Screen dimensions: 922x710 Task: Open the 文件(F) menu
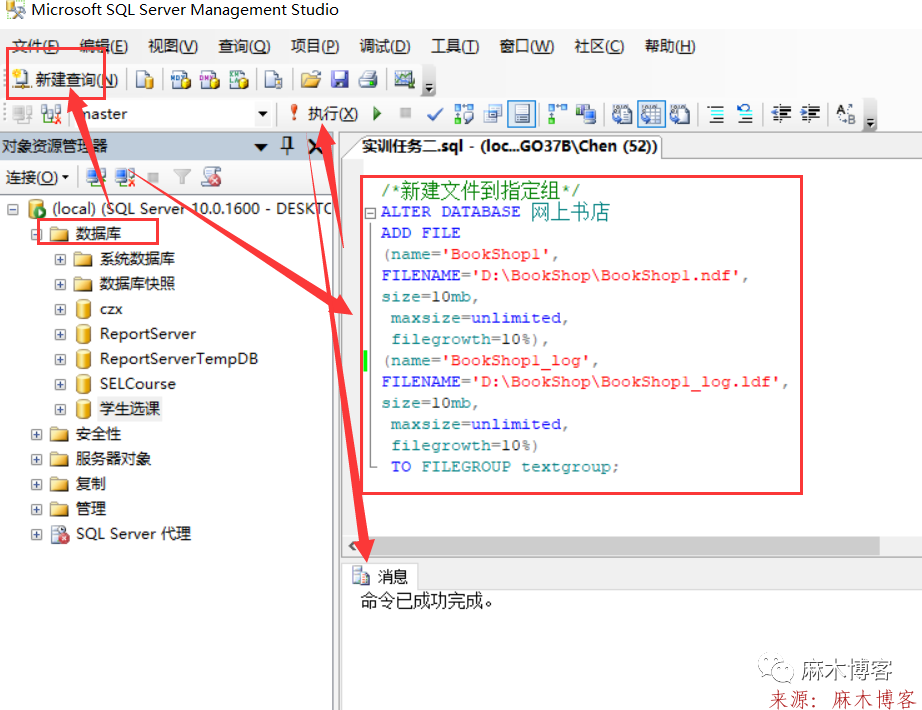pos(36,46)
